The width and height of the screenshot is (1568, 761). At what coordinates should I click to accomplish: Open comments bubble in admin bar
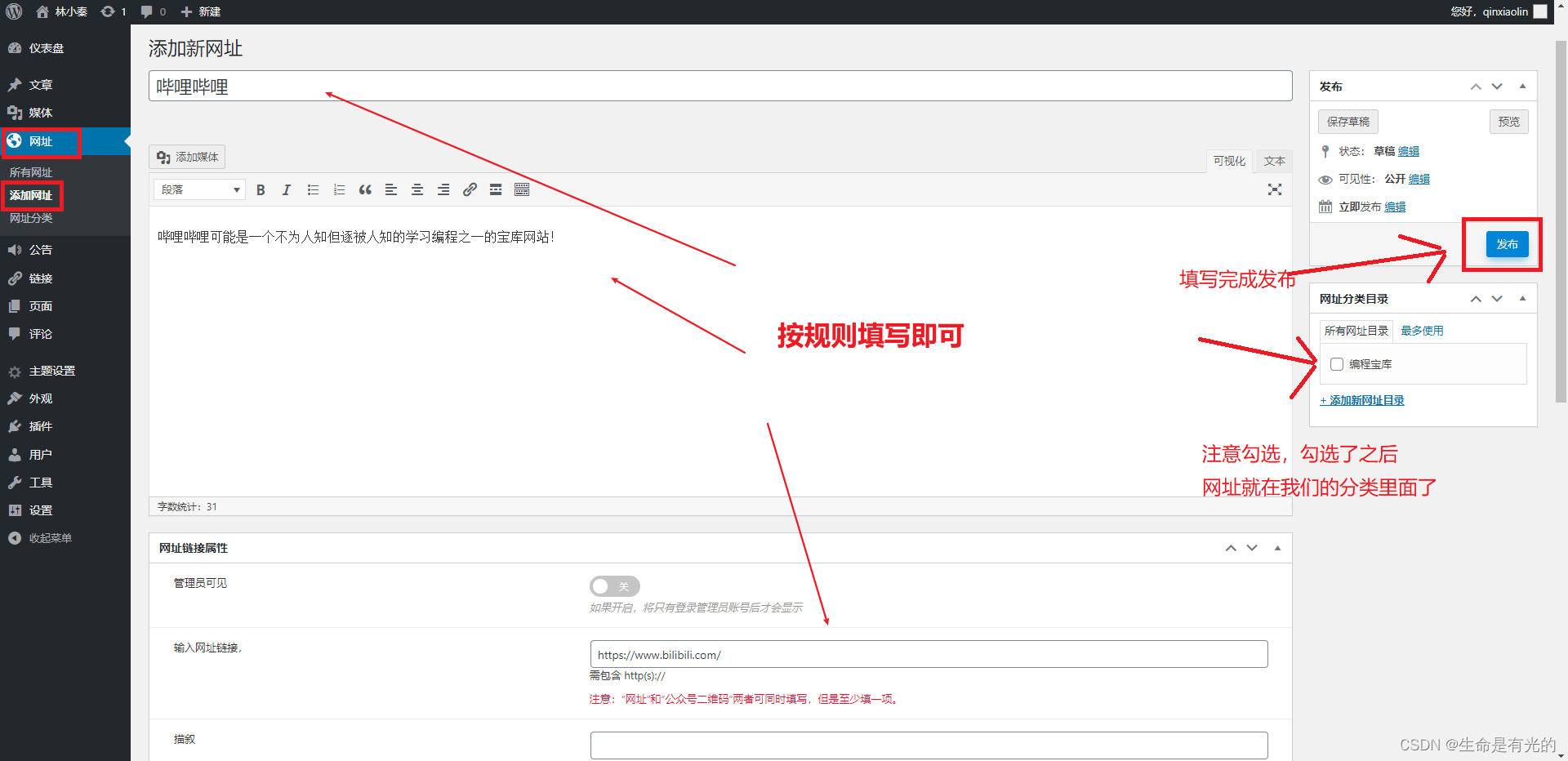(153, 11)
